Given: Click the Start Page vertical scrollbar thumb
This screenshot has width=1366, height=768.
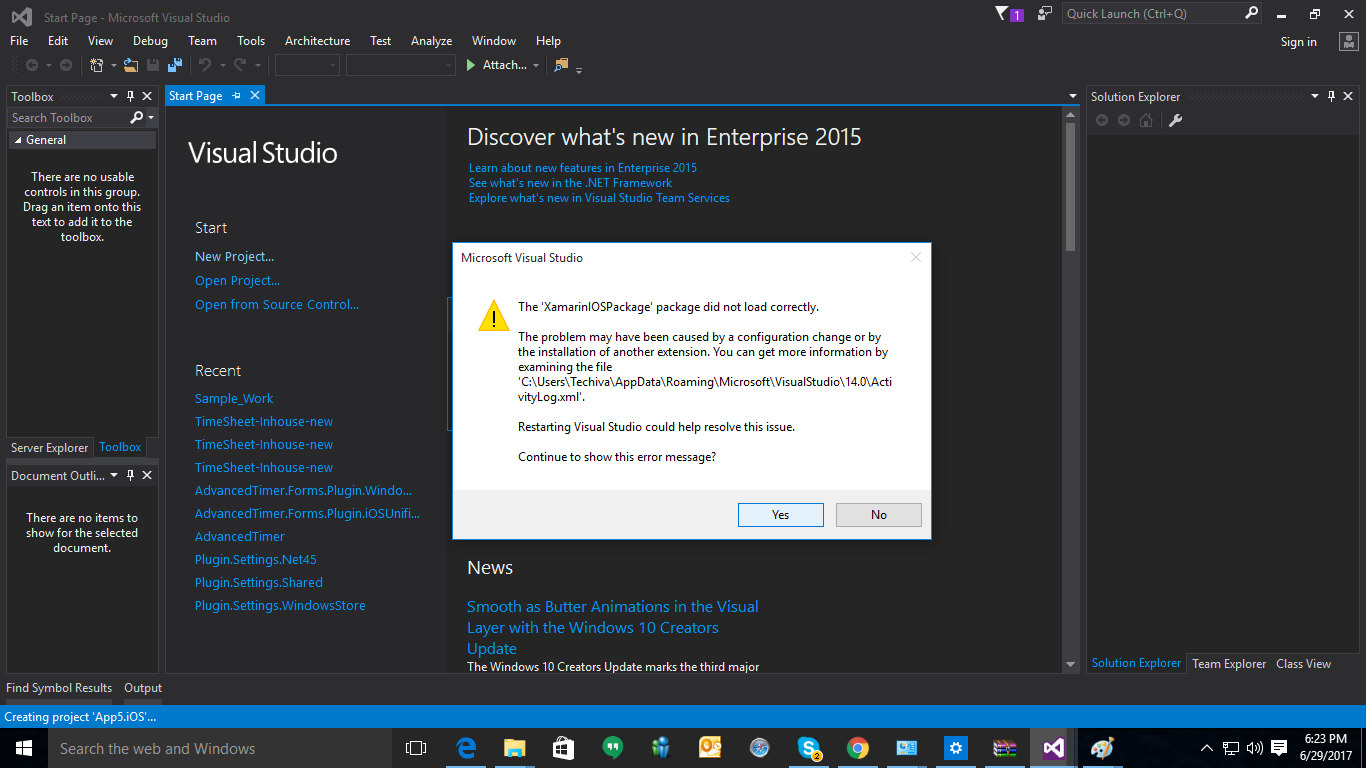Looking at the screenshot, I should pos(1071,185).
